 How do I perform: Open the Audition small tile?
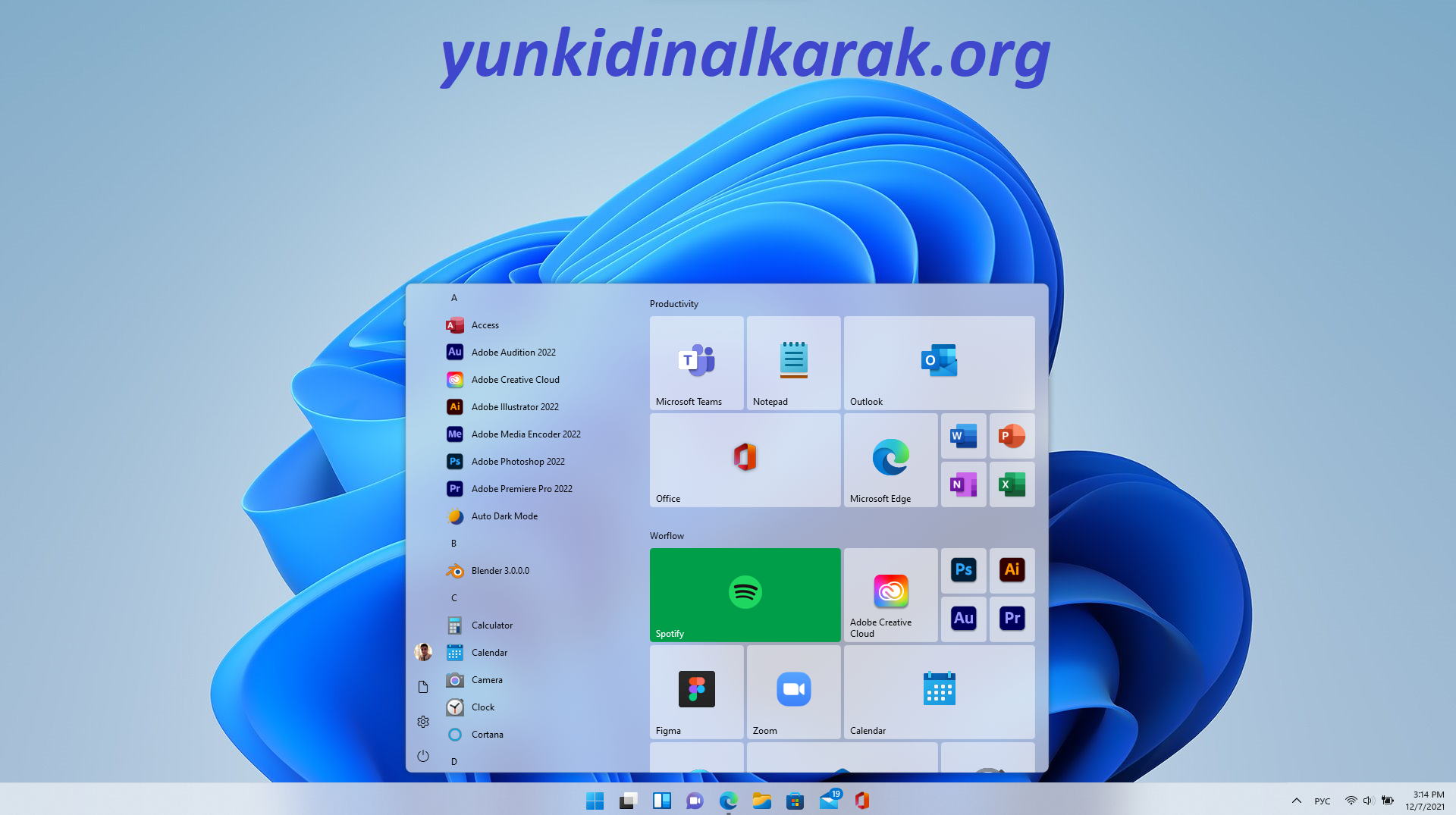963,619
